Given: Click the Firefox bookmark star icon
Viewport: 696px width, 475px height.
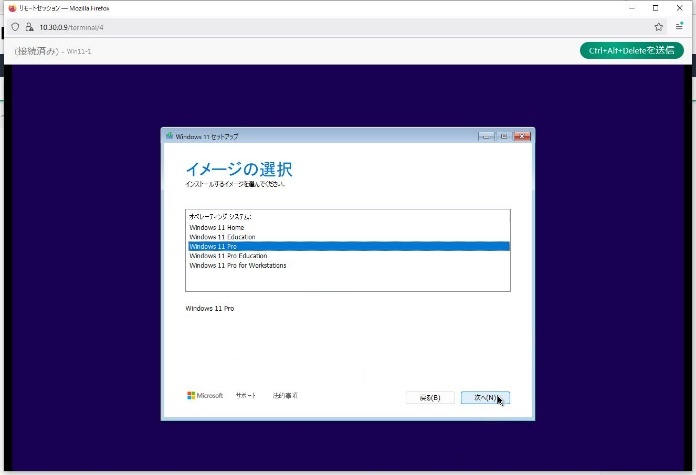Looking at the screenshot, I should 658,27.
